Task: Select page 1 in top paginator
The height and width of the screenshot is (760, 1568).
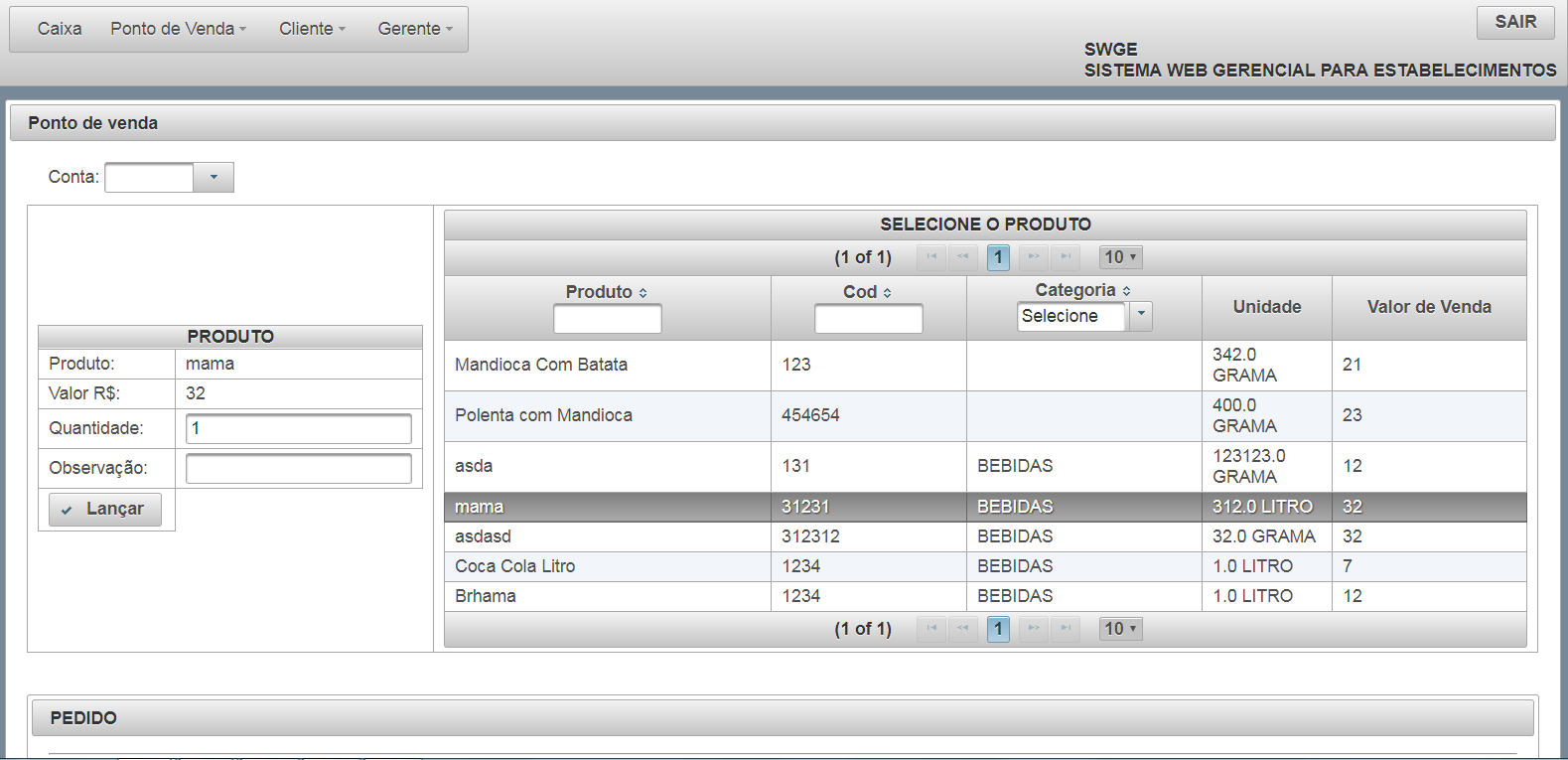Action: click(x=998, y=257)
